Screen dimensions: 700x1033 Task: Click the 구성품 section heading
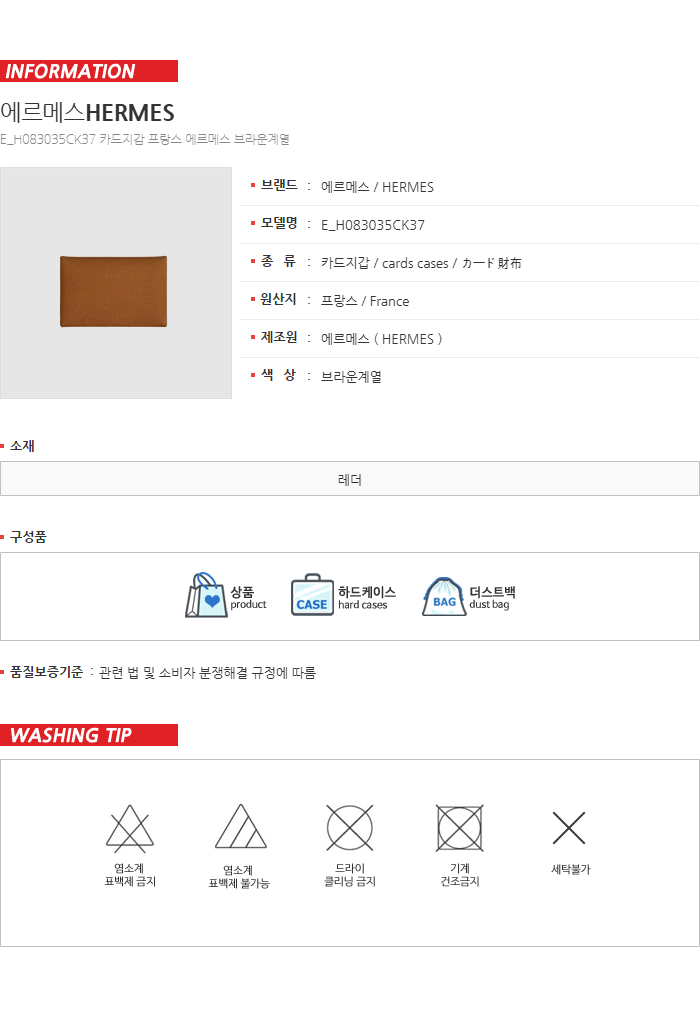pos(28,537)
